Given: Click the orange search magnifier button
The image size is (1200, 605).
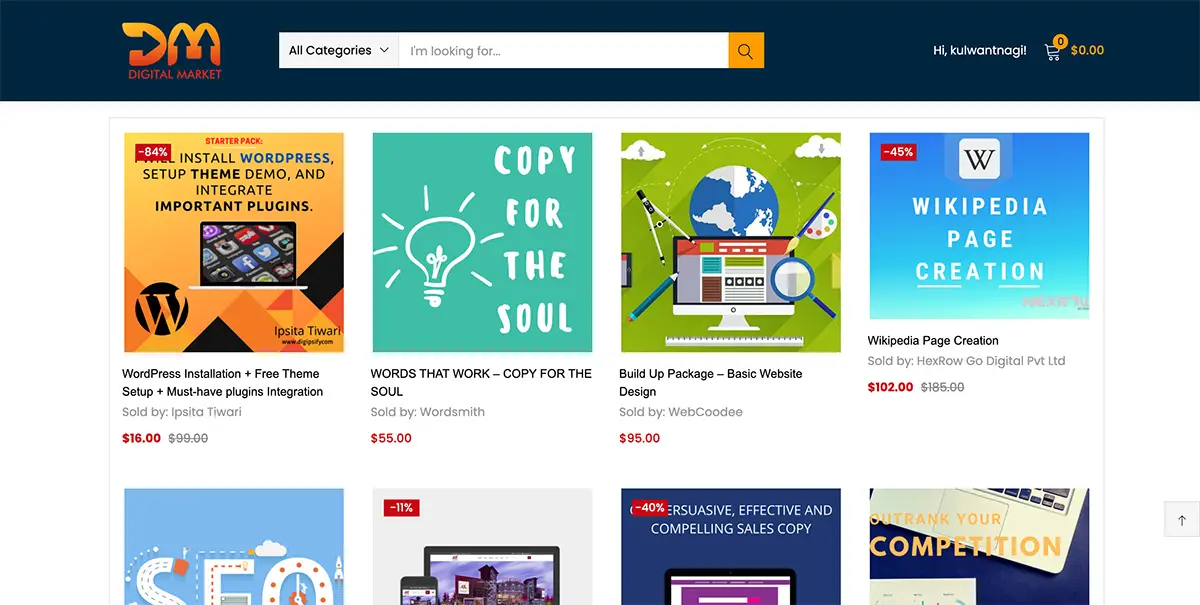Looking at the screenshot, I should coord(746,51).
